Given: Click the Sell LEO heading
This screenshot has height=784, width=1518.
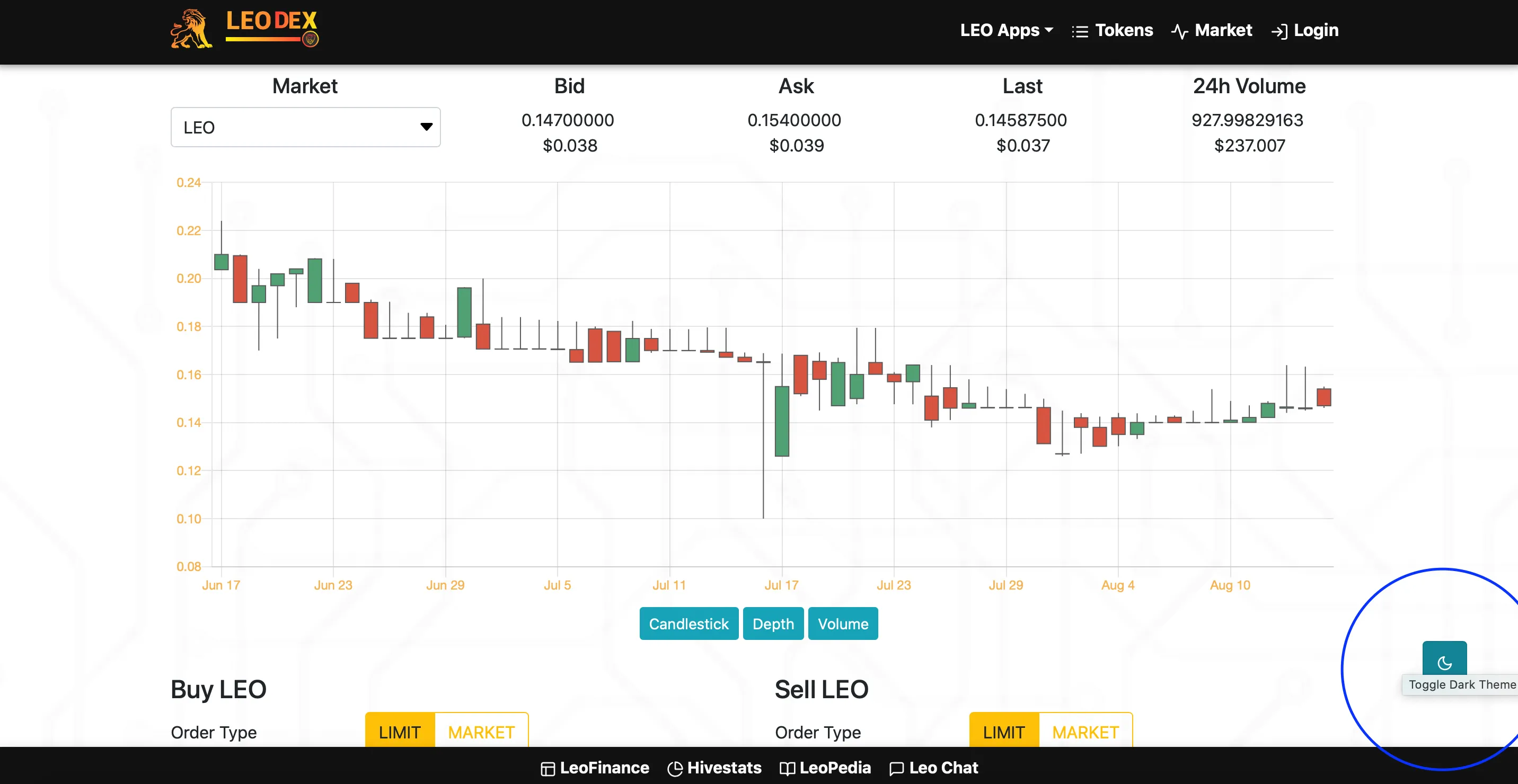Looking at the screenshot, I should click(822, 689).
